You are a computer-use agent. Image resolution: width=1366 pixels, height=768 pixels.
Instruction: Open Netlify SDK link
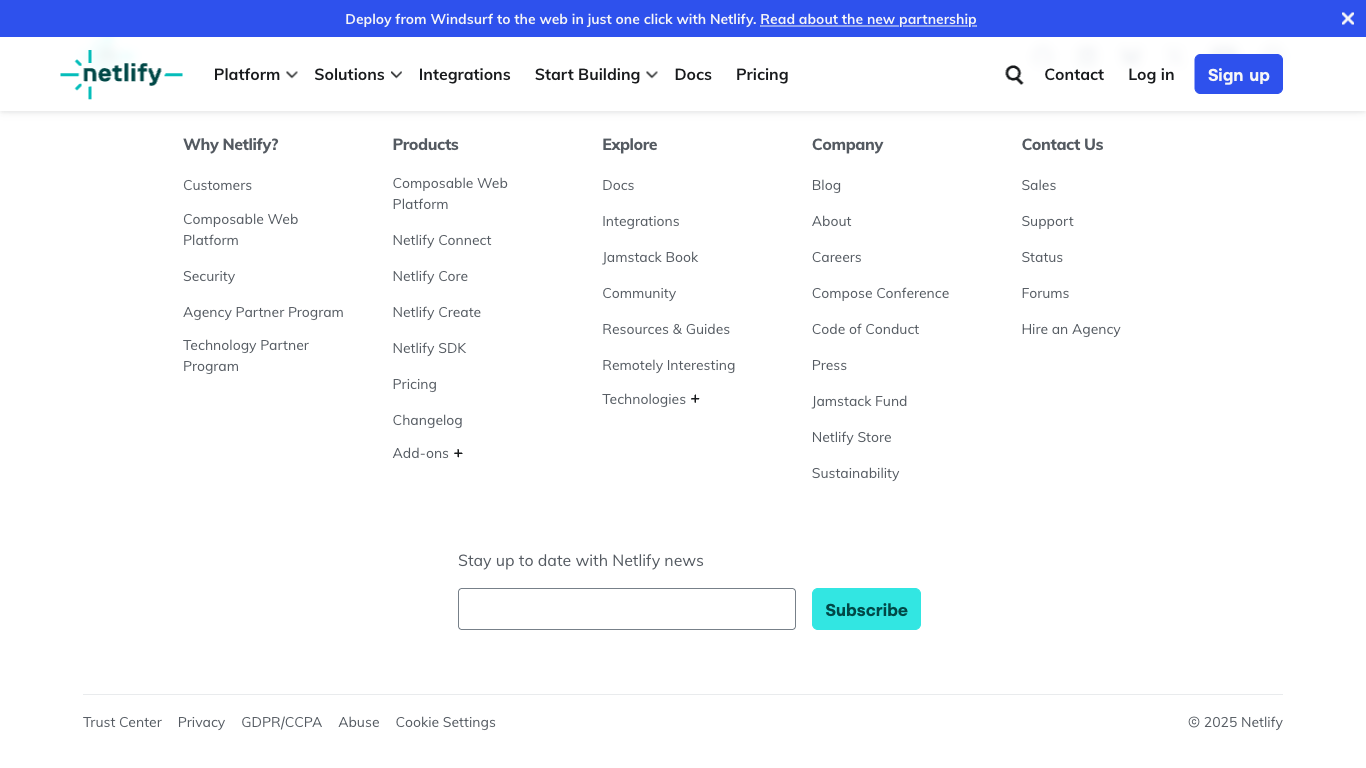point(429,348)
